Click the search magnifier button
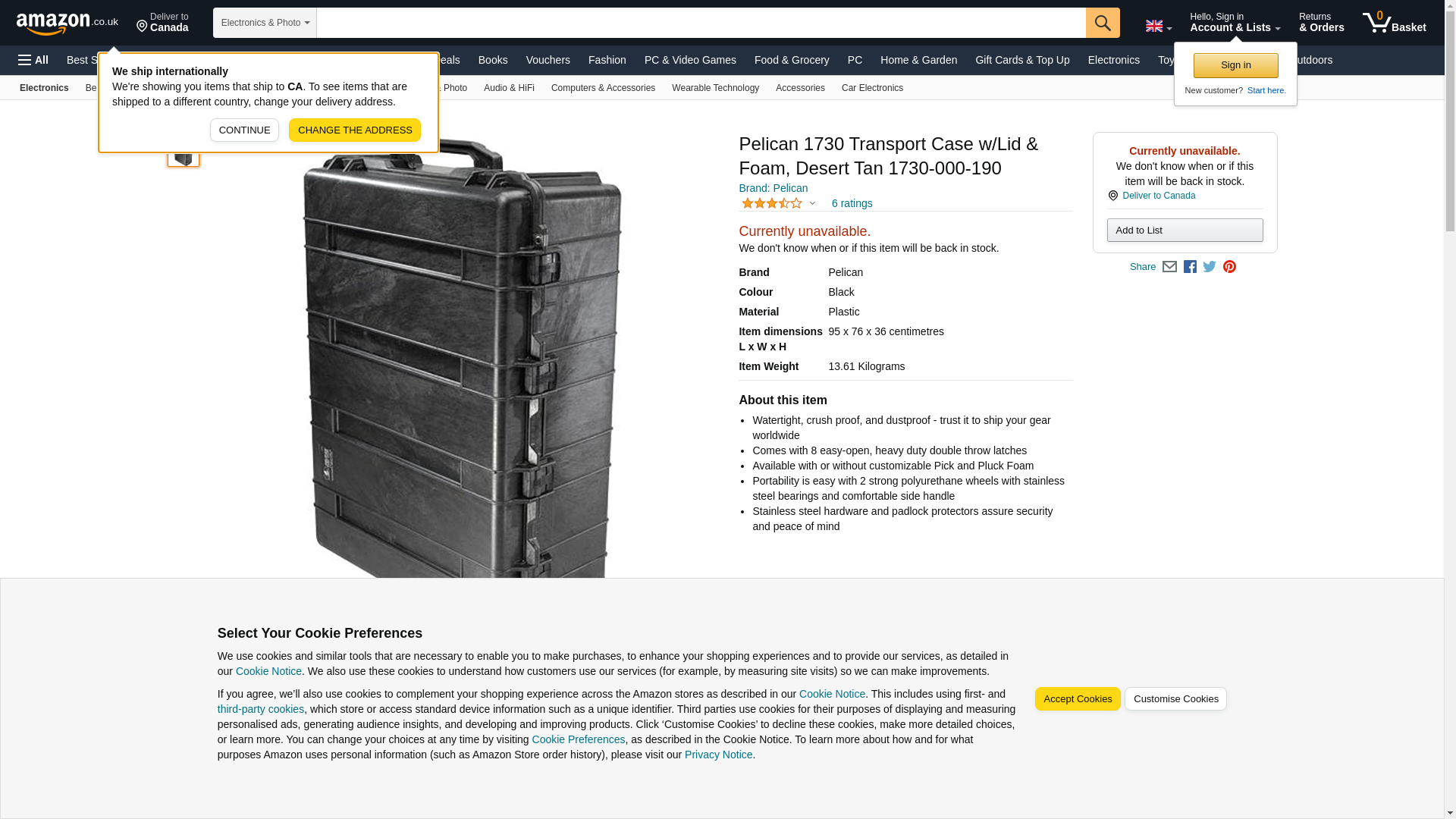 [x=1103, y=23]
